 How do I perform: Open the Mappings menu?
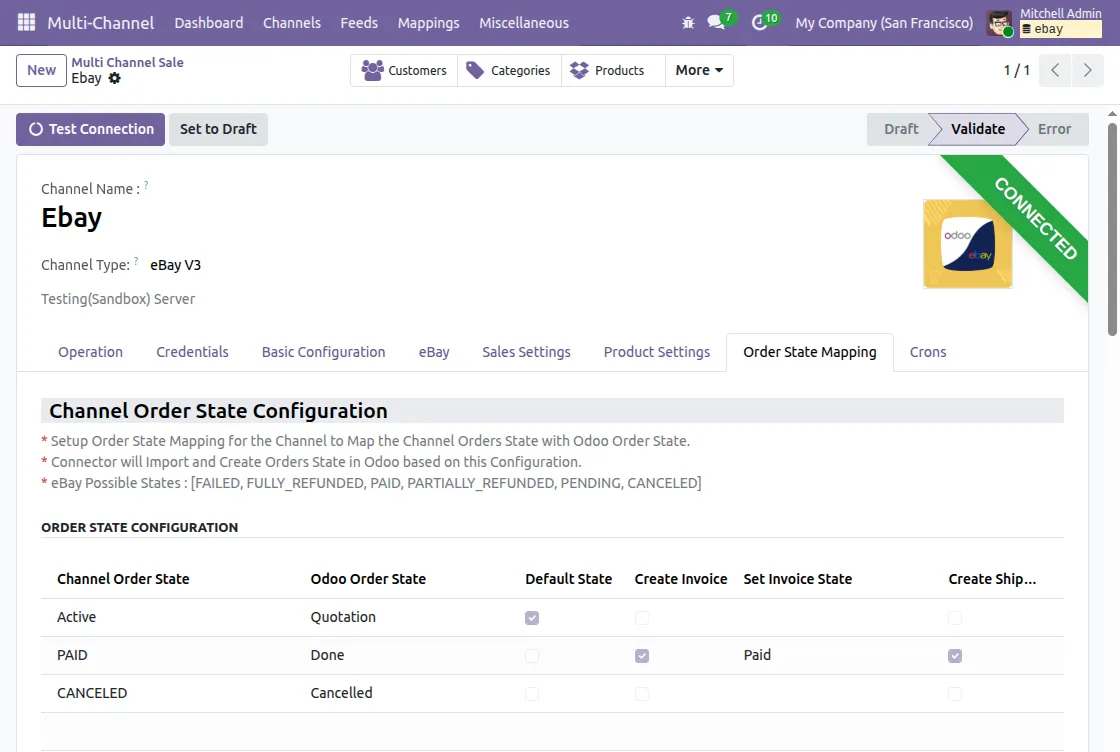click(x=429, y=23)
